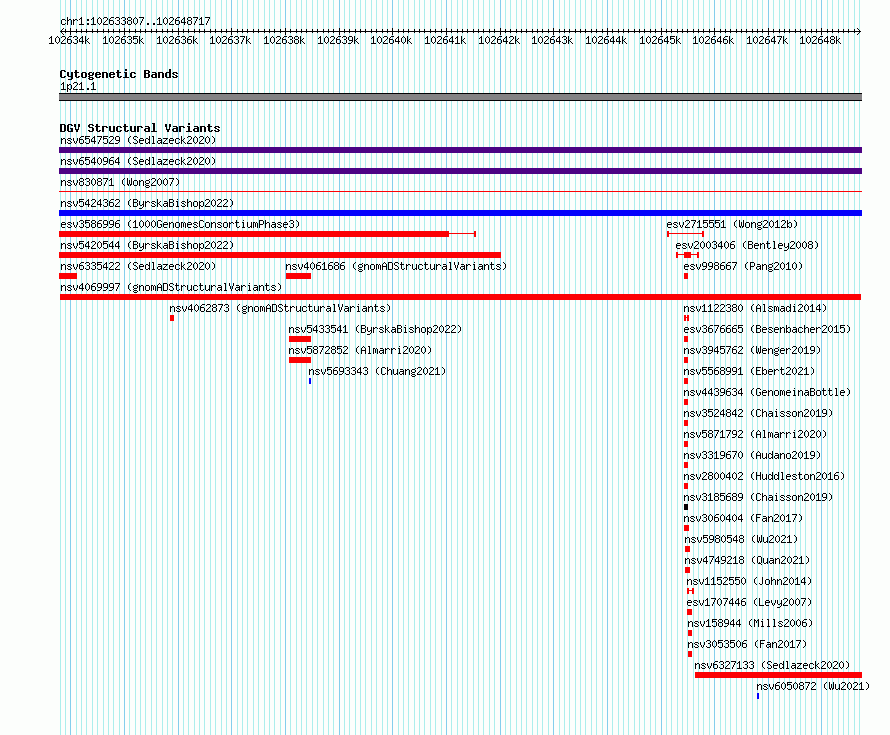Click the 102636k ruler position label
Viewport: 890px width, 735px height.
pos(177,40)
